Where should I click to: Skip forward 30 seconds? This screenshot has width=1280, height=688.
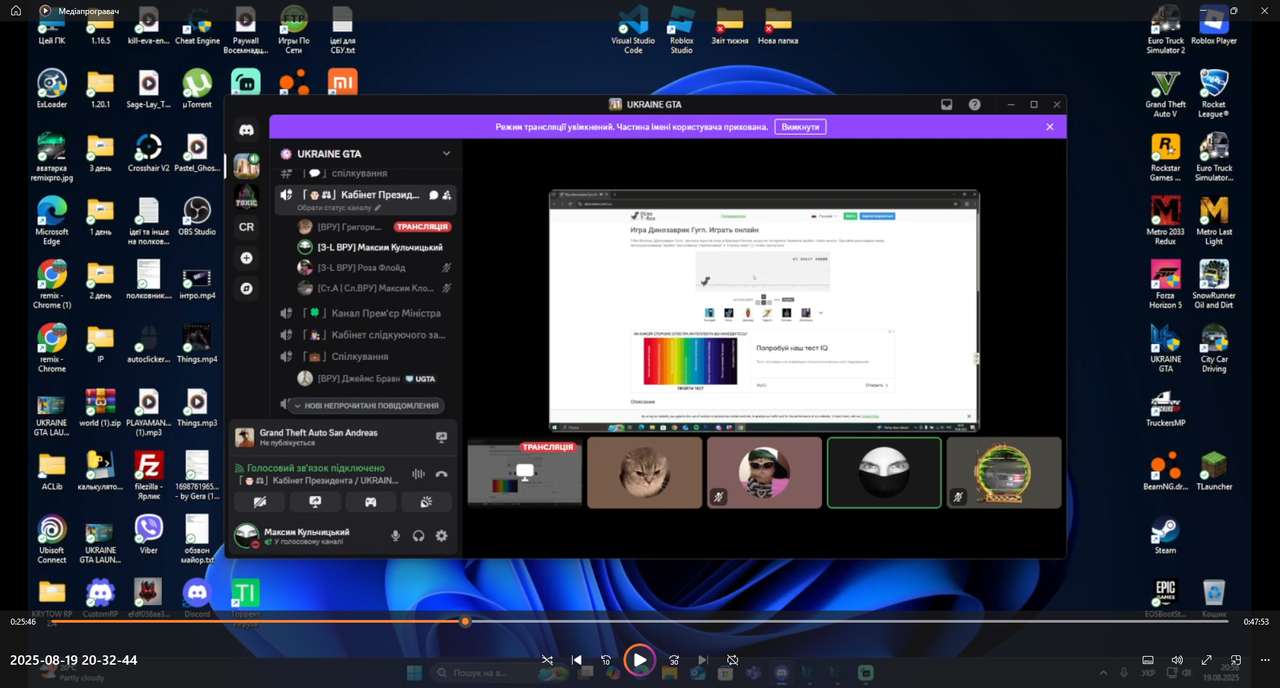pos(674,660)
